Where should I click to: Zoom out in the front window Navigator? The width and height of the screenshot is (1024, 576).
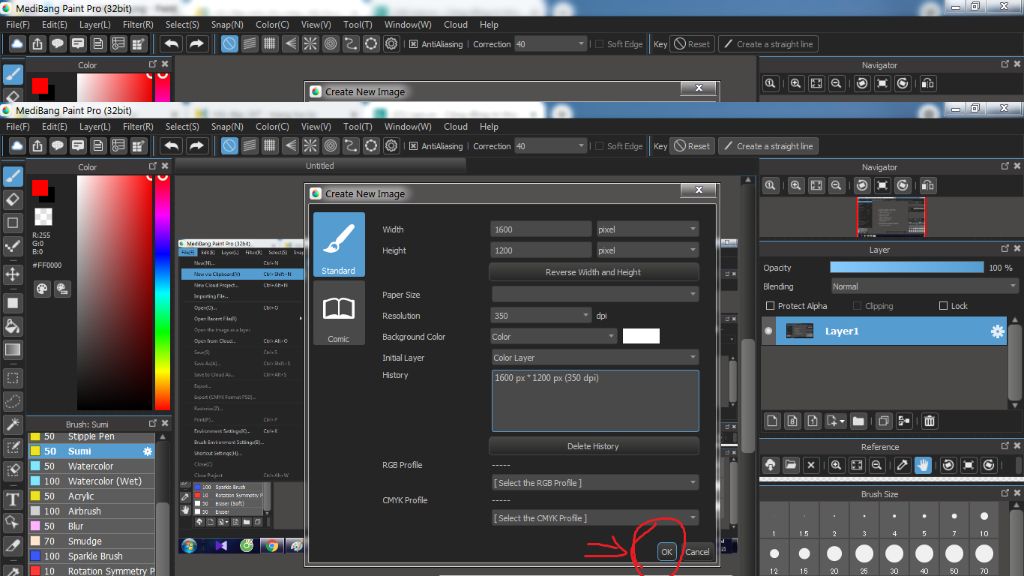click(x=836, y=185)
